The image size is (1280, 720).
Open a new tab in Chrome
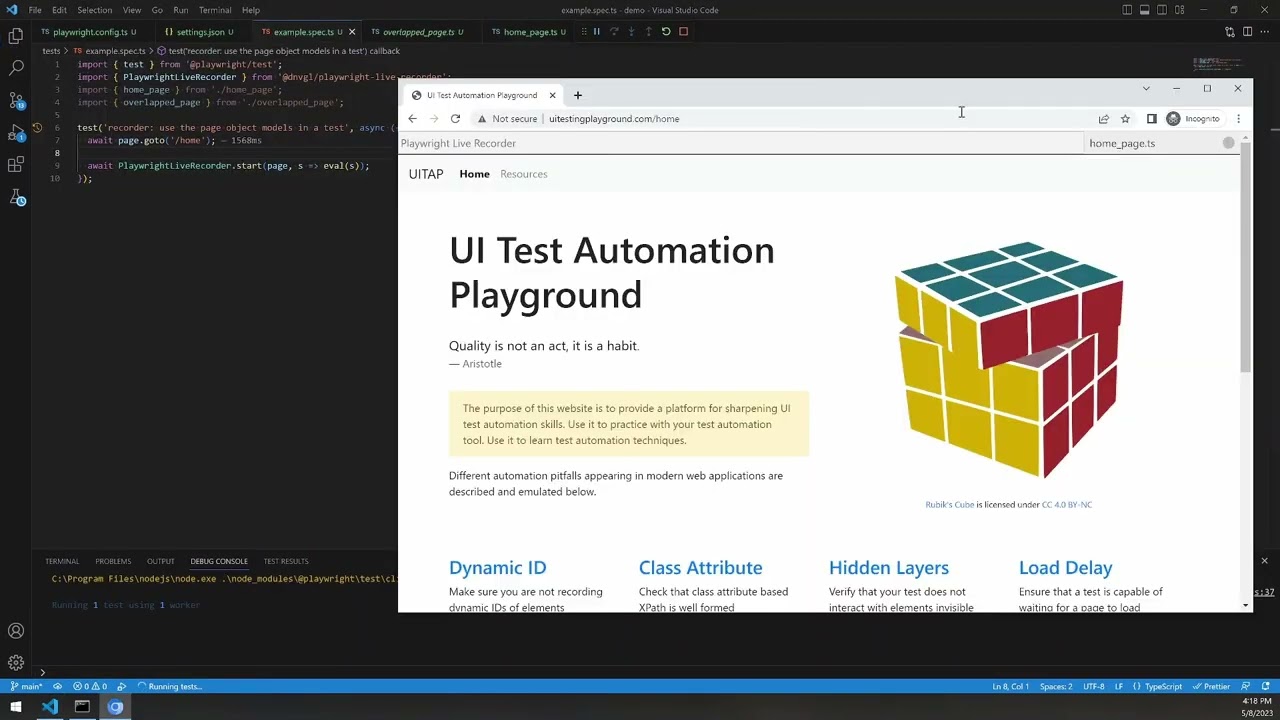coord(577,95)
